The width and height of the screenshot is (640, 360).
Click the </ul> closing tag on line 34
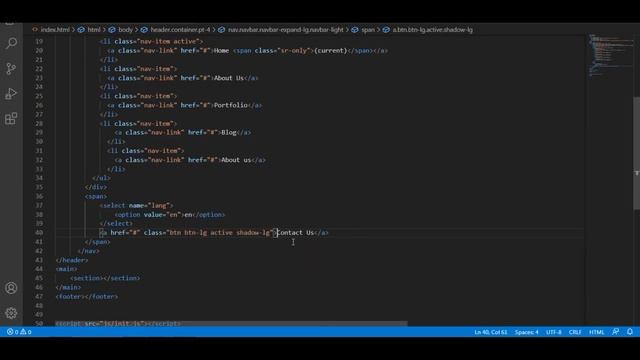pyautogui.click(x=101, y=178)
